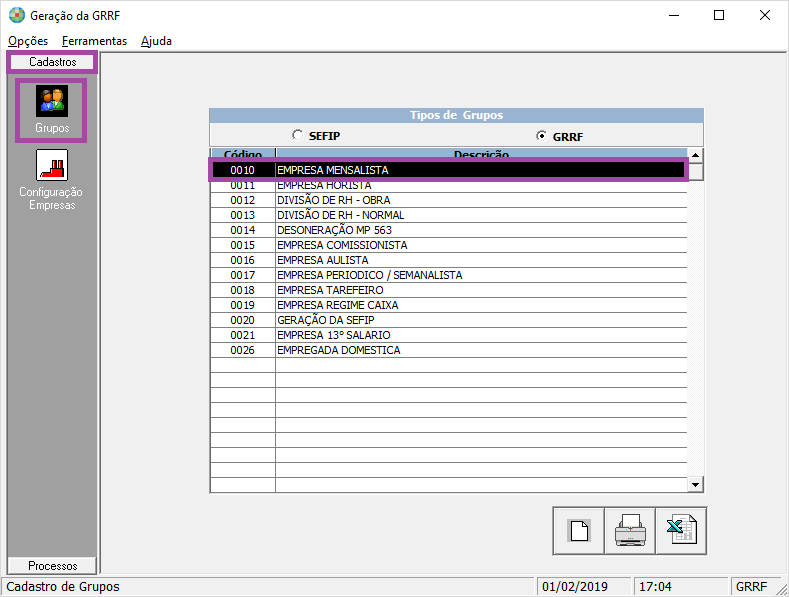Select row EMPRESA 13º SALARIO
The height and width of the screenshot is (597, 789).
(449, 335)
